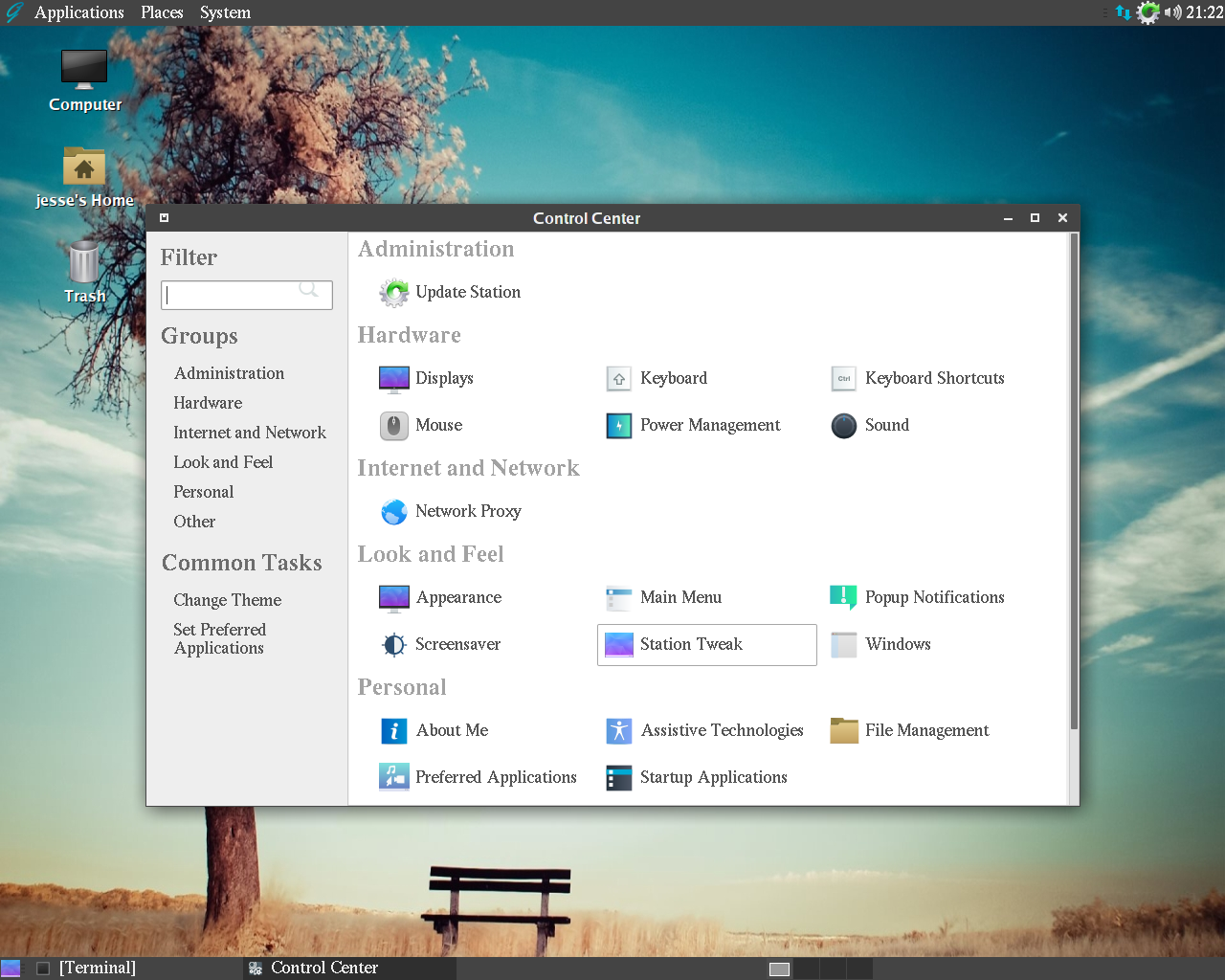Jump to Other group in sidebar

pyautogui.click(x=194, y=522)
